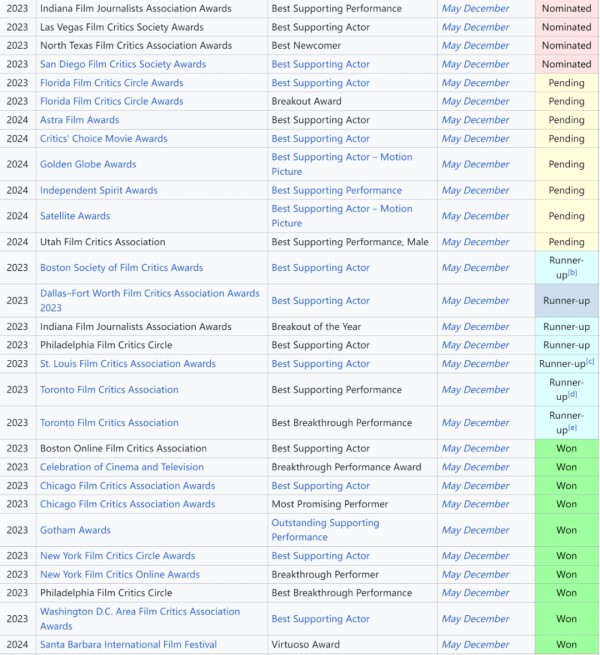Open New York Film Critics Circle Awards link
This screenshot has height=655, width=600.
[117, 556]
